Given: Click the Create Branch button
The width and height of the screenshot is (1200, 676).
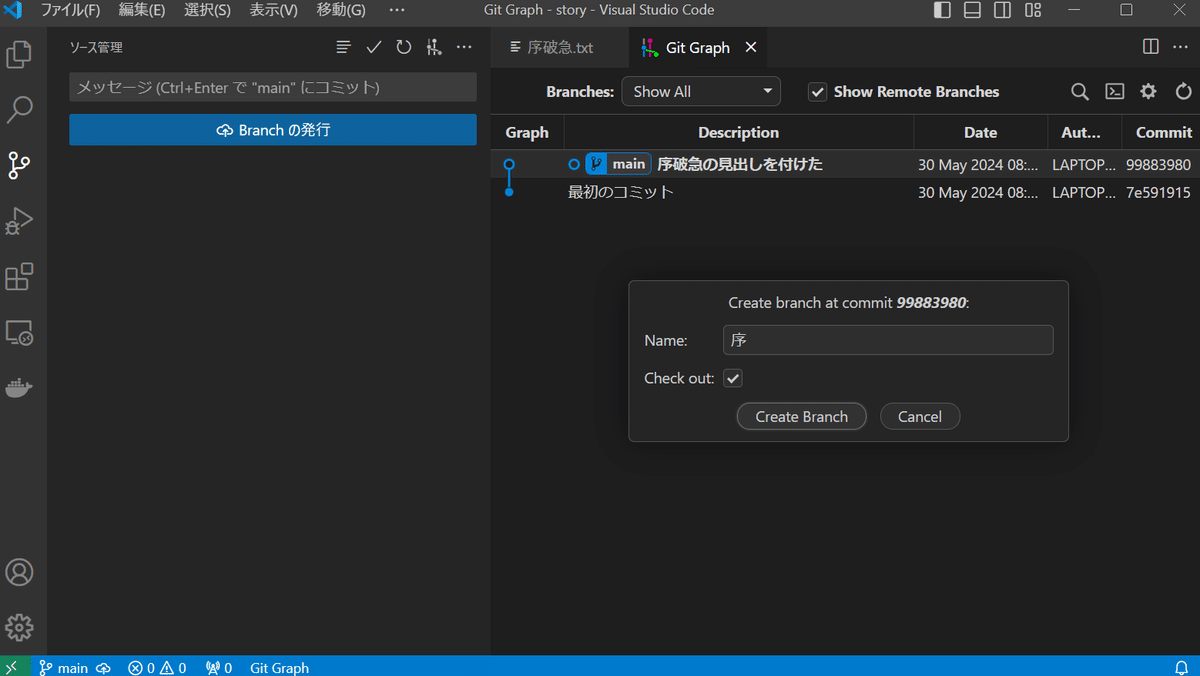Looking at the screenshot, I should click(x=802, y=416).
